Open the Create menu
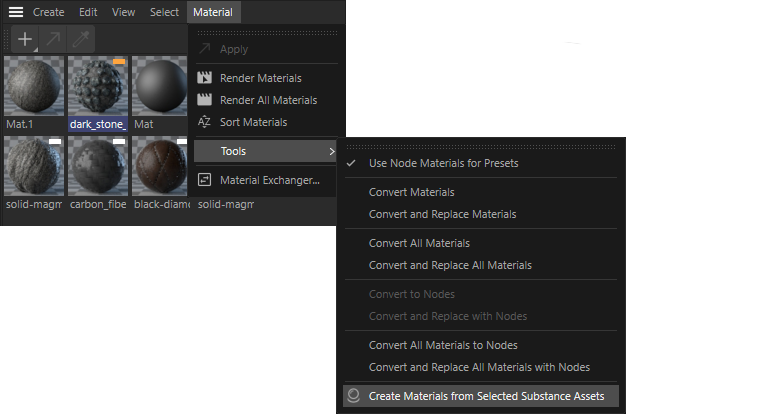 [x=48, y=12]
